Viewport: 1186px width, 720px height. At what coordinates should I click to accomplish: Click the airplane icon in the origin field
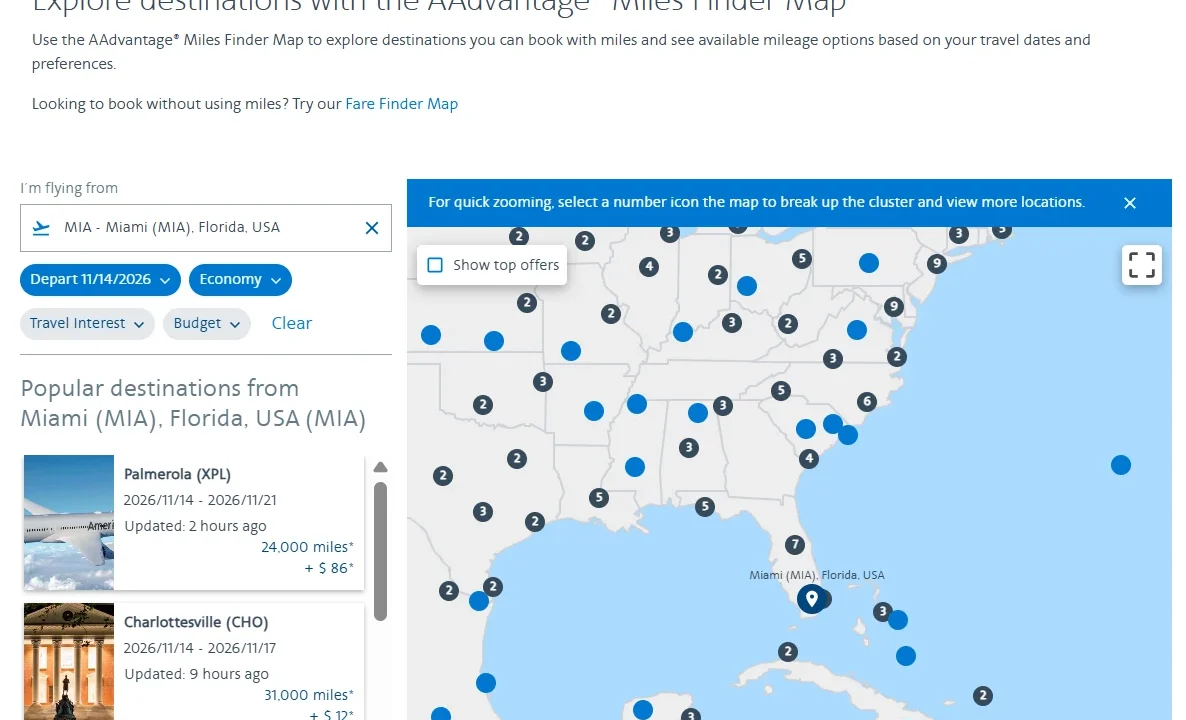point(41,228)
